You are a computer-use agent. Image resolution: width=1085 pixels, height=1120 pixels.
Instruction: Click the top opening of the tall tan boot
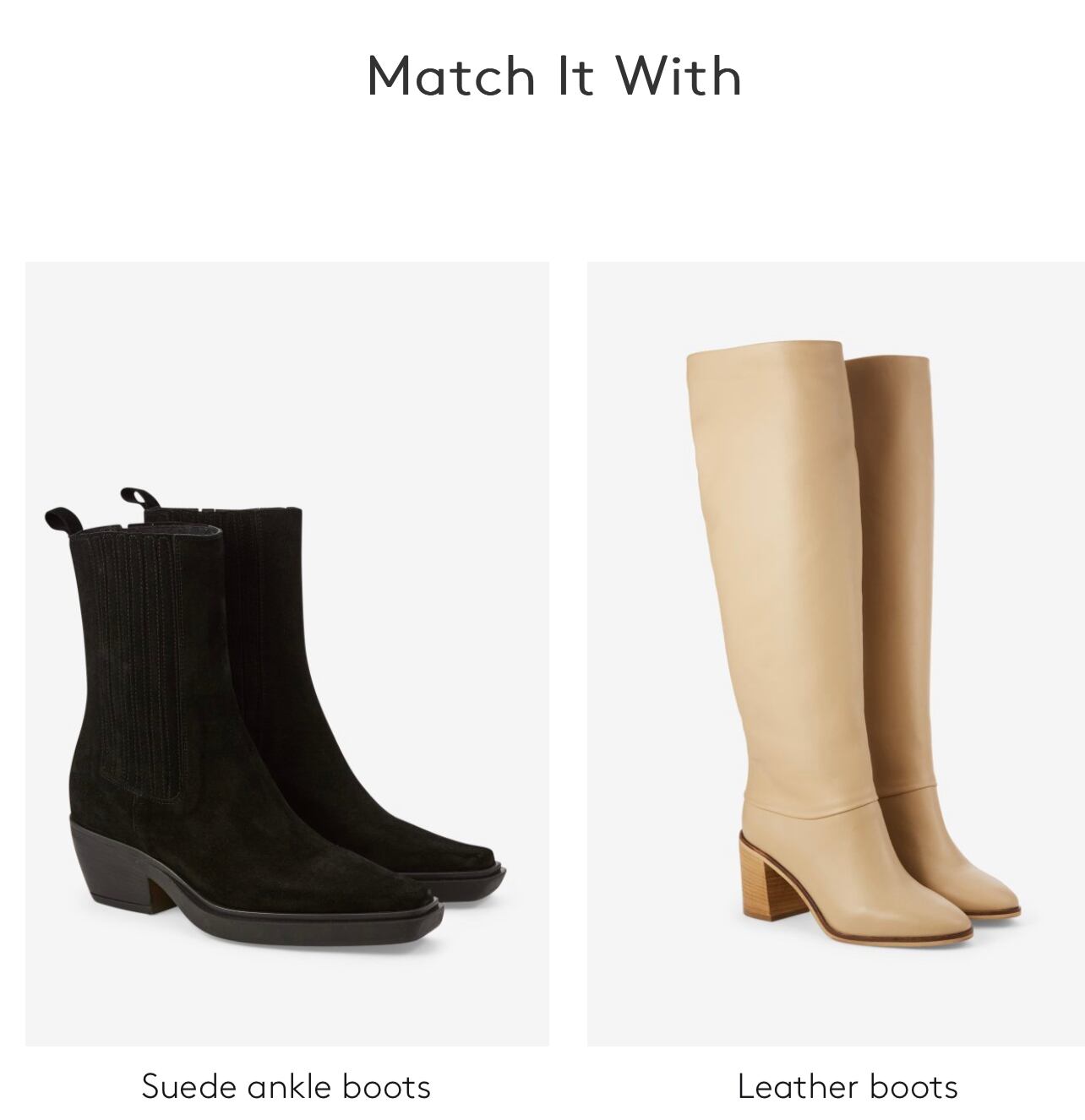(765, 353)
